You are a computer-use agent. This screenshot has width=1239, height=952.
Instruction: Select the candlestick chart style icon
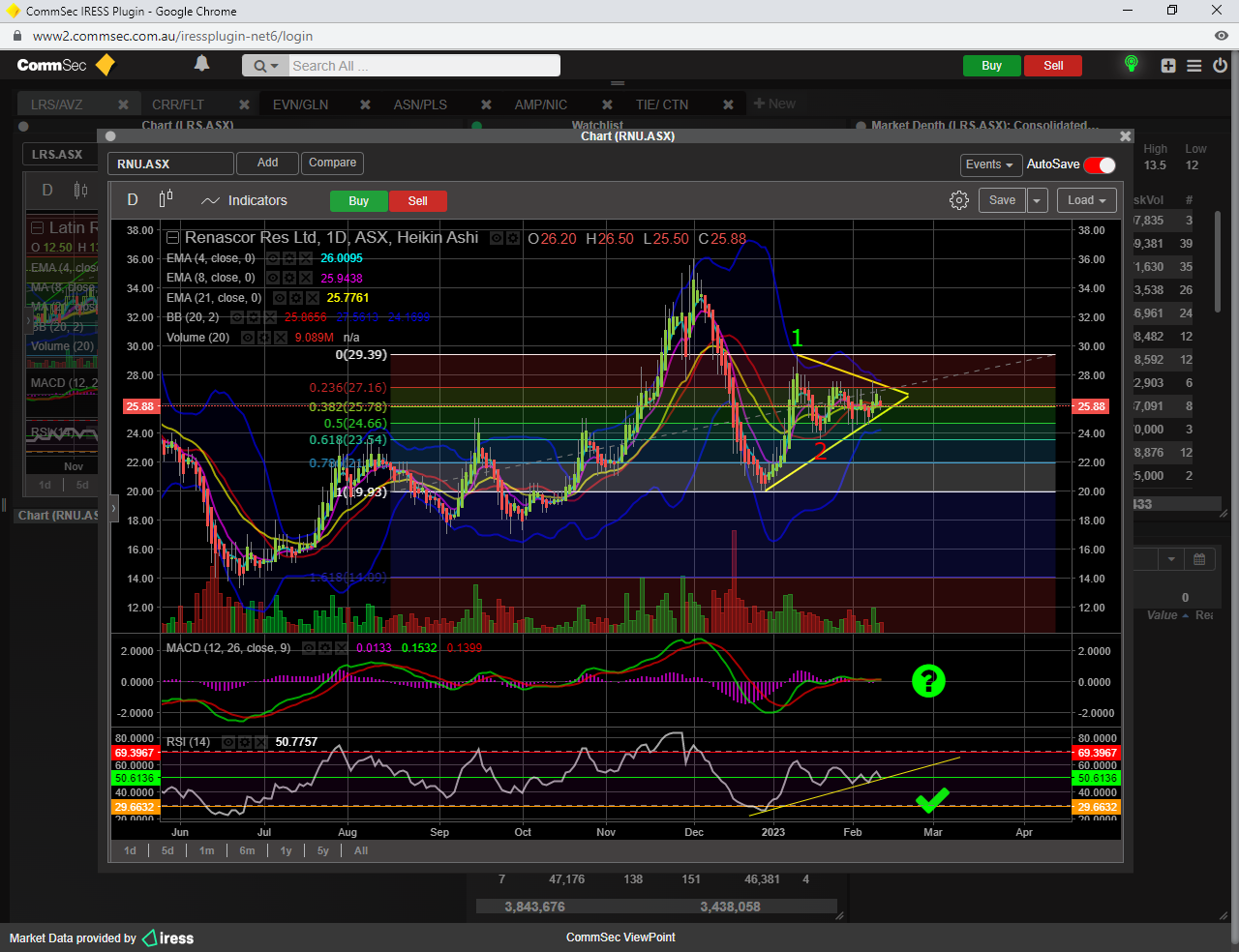click(166, 198)
